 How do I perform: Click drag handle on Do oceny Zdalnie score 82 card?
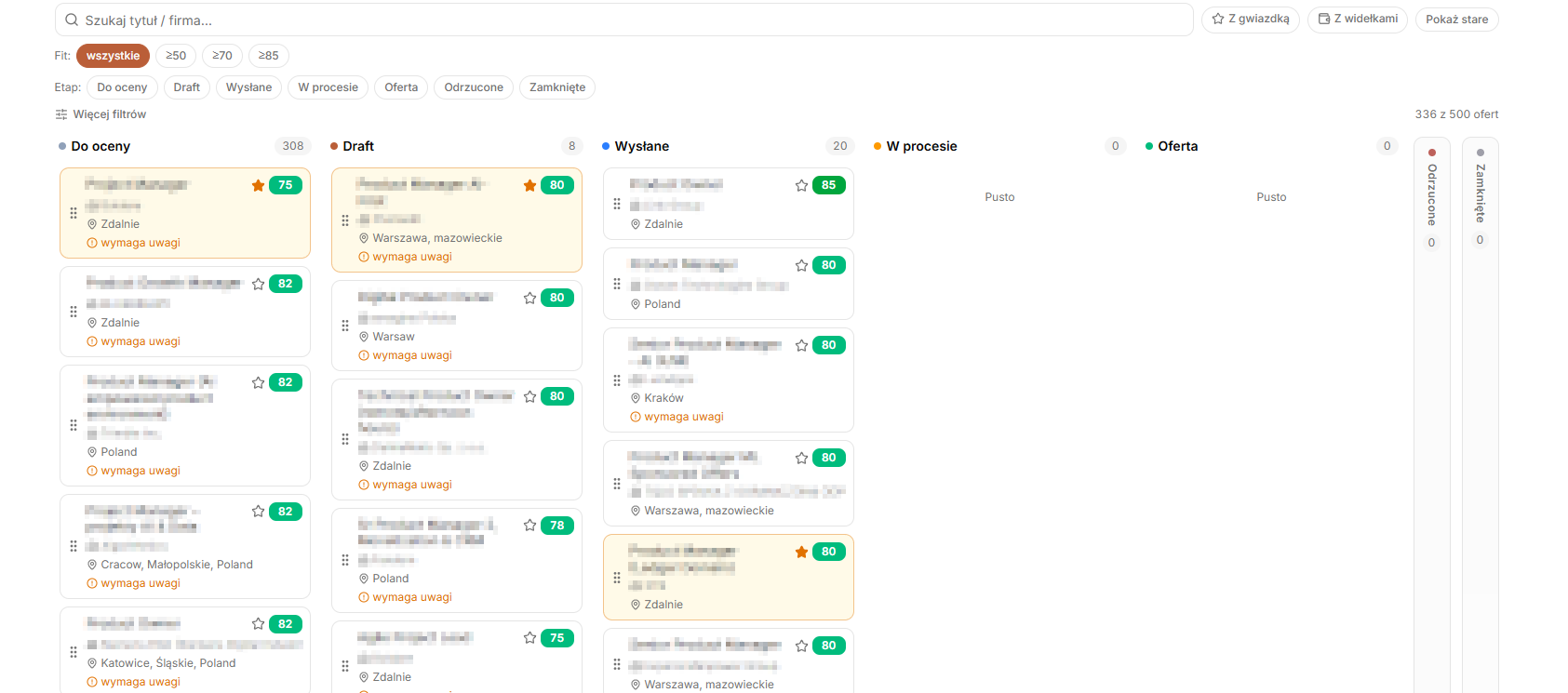(x=74, y=312)
